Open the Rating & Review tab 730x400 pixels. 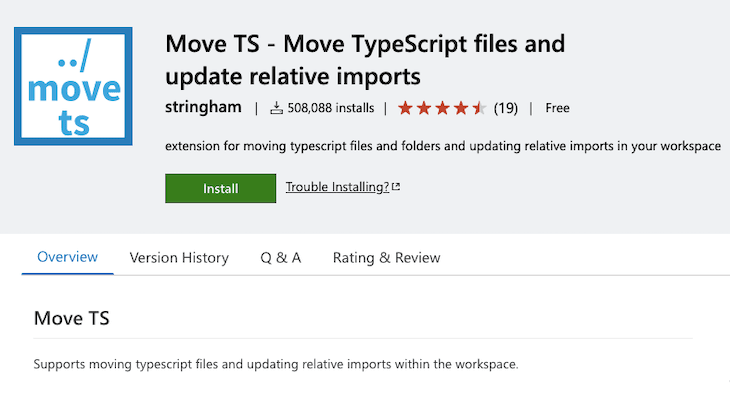point(386,258)
